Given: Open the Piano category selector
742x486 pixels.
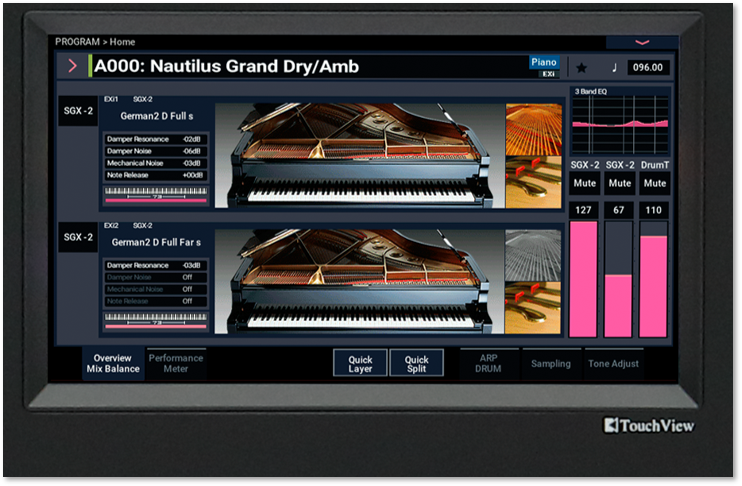Looking at the screenshot, I should point(543,62).
